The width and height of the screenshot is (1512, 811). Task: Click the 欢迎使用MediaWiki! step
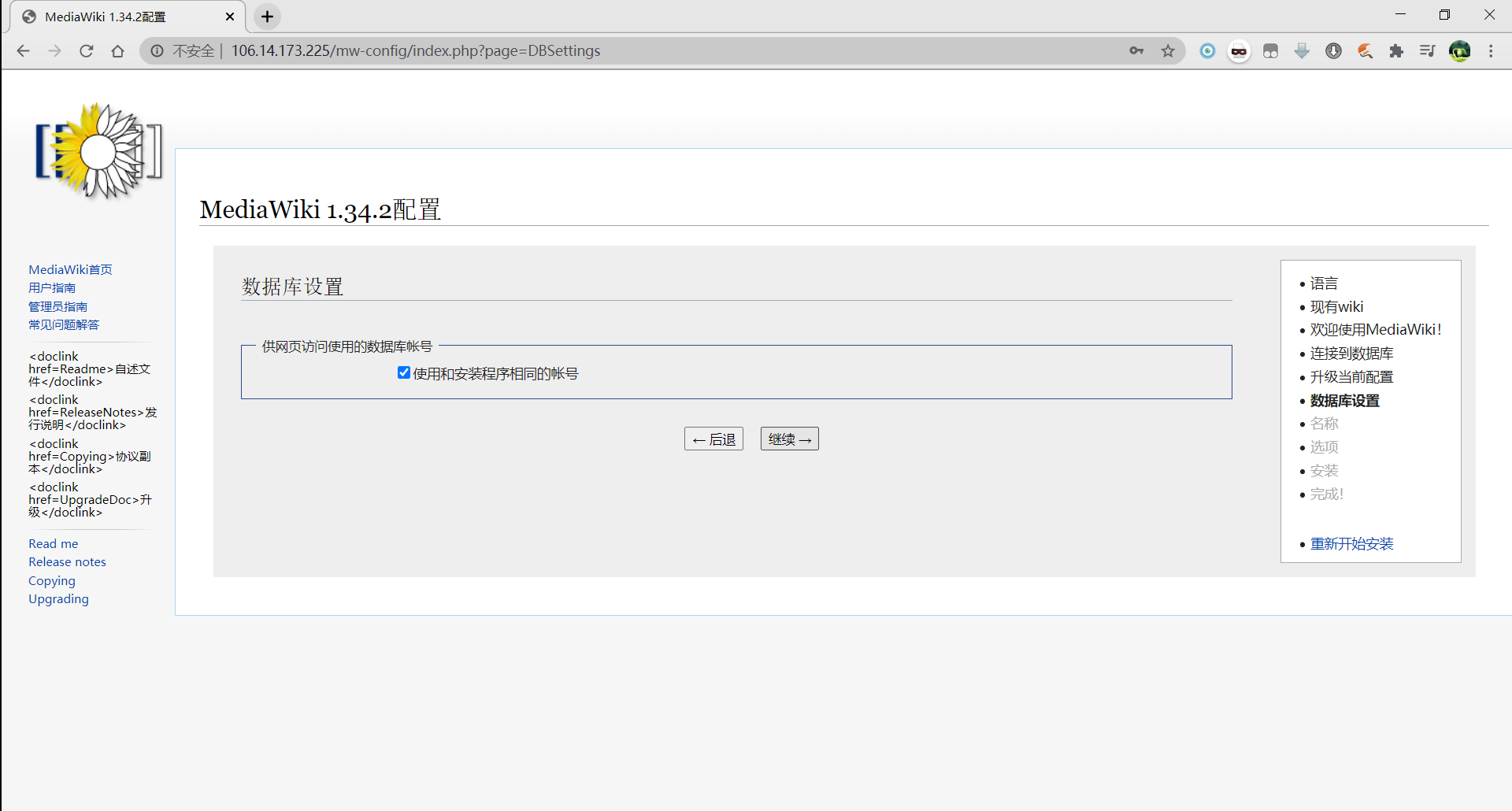(x=1376, y=330)
